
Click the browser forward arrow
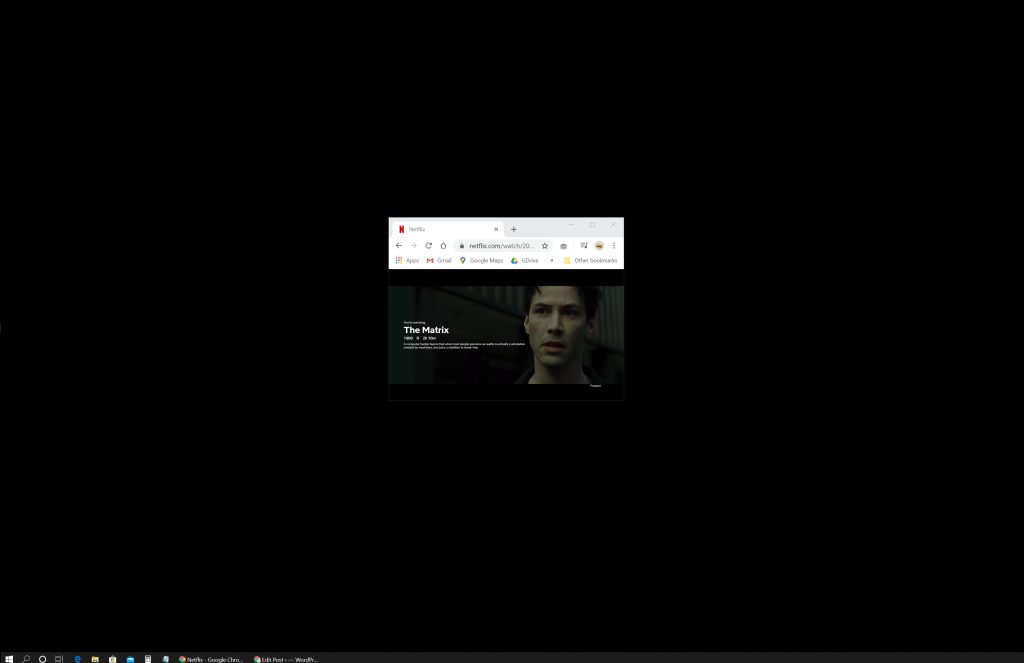pyautogui.click(x=413, y=245)
